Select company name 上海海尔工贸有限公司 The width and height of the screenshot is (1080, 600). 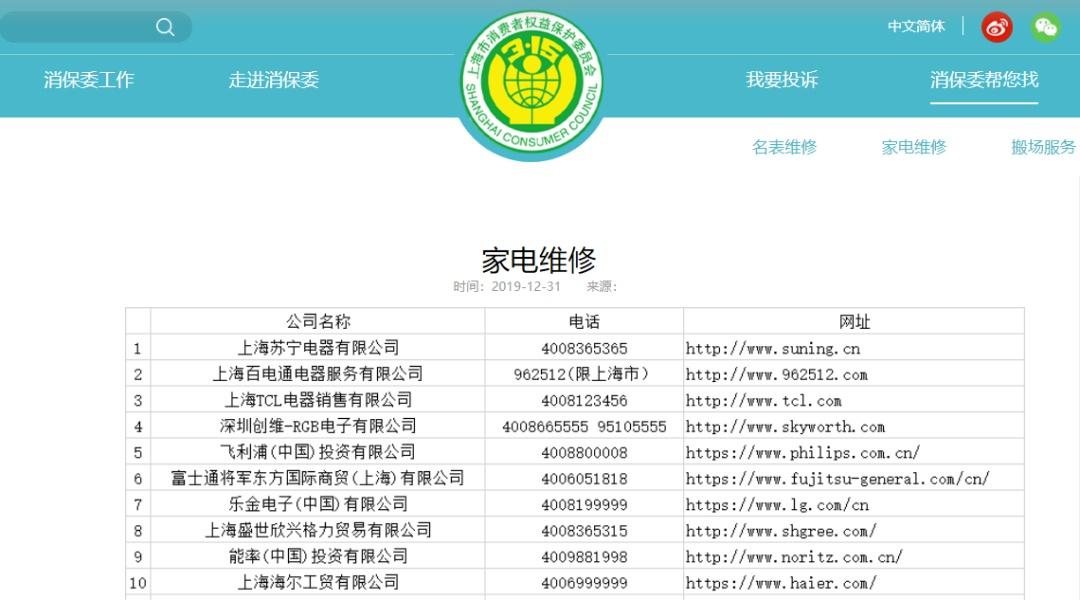[x=318, y=583]
